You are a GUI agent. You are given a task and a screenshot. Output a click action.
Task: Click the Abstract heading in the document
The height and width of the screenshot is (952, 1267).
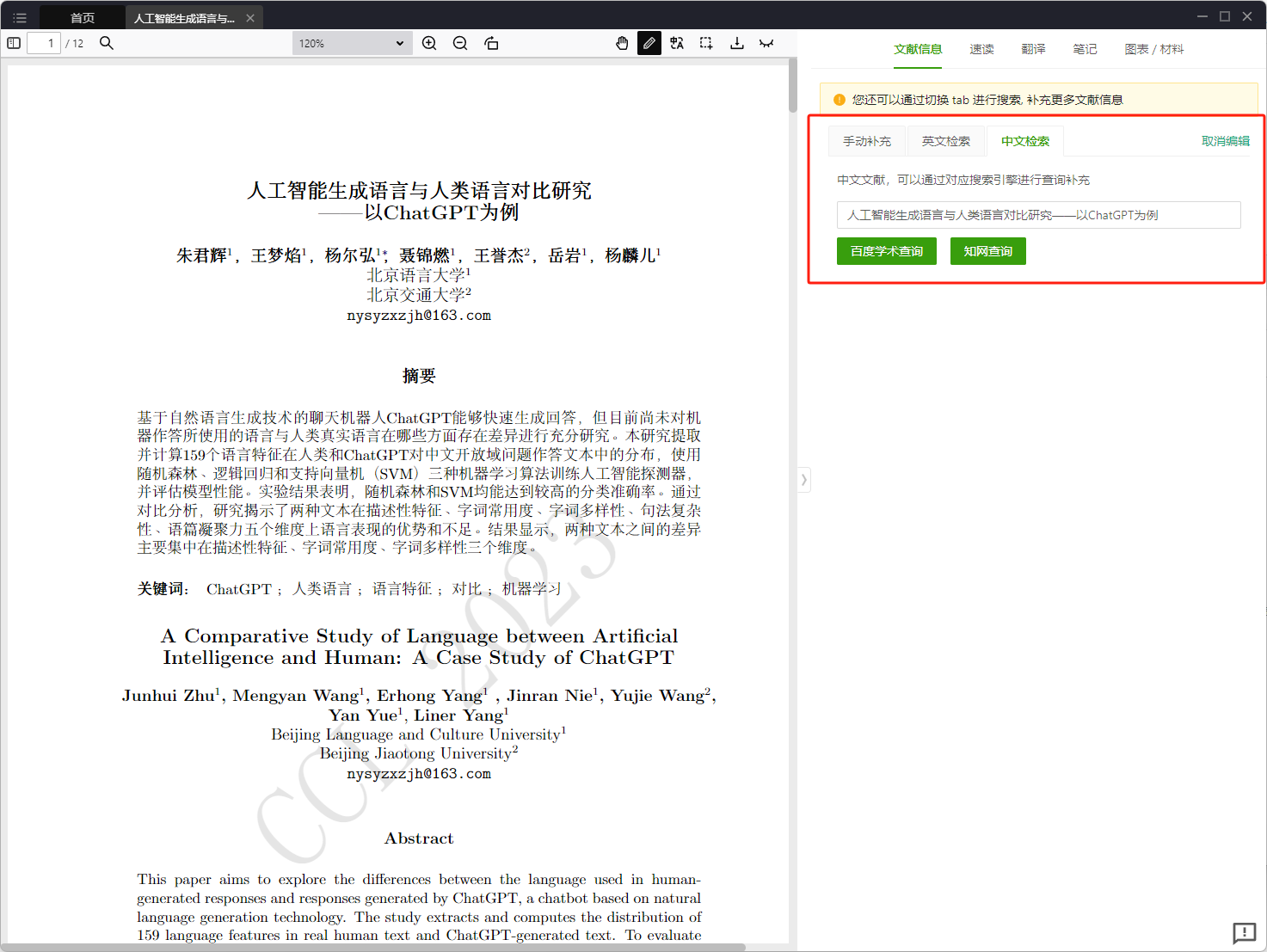[x=419, y=838]
